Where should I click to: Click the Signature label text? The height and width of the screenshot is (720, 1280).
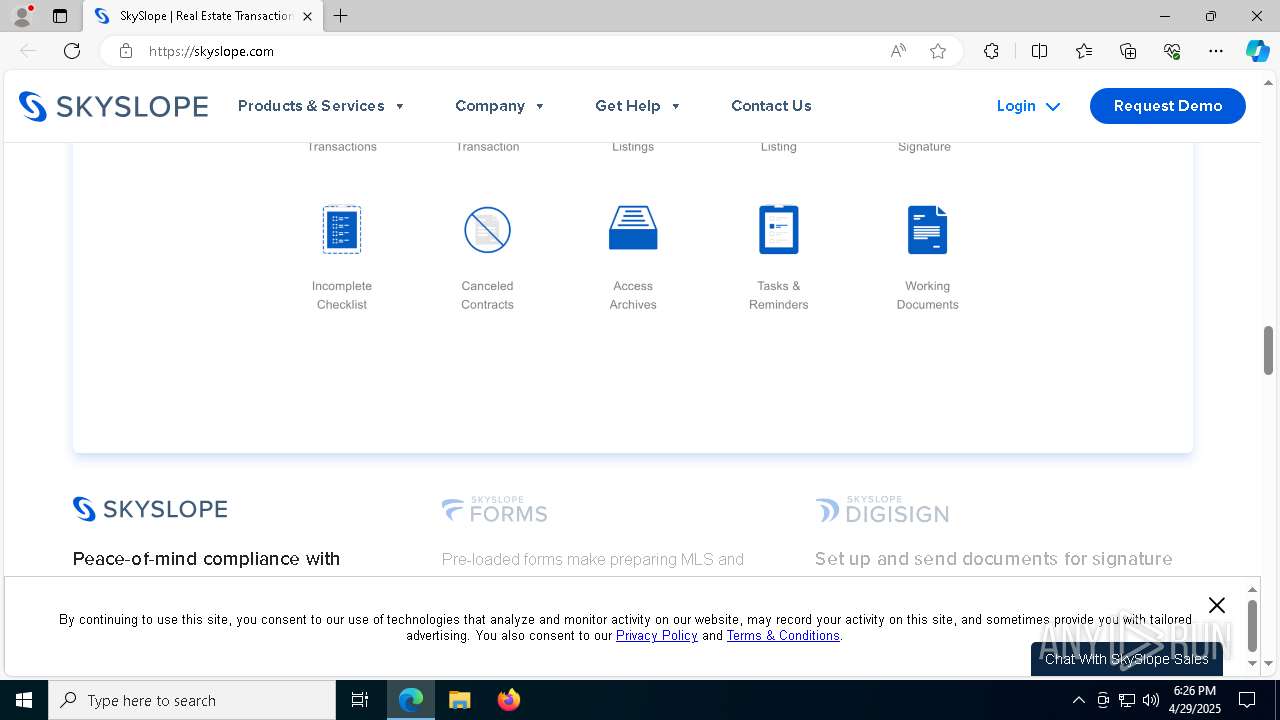pos(924,147)
